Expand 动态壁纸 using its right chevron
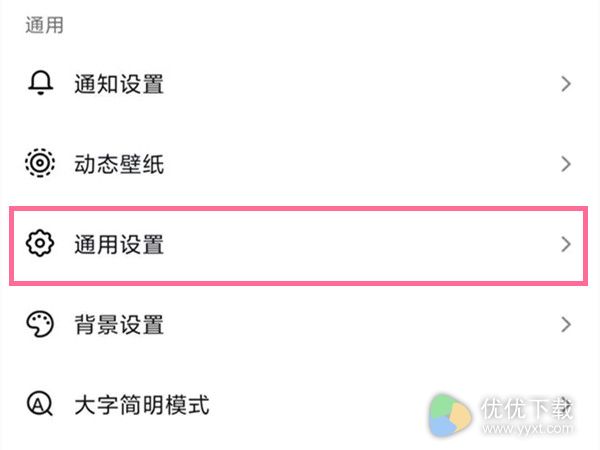 (566, 164)
